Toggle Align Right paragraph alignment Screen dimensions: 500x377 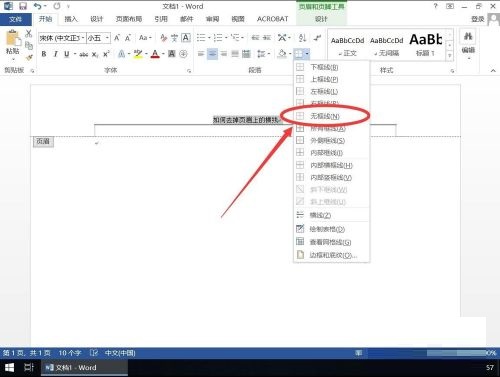coord(224,54)
